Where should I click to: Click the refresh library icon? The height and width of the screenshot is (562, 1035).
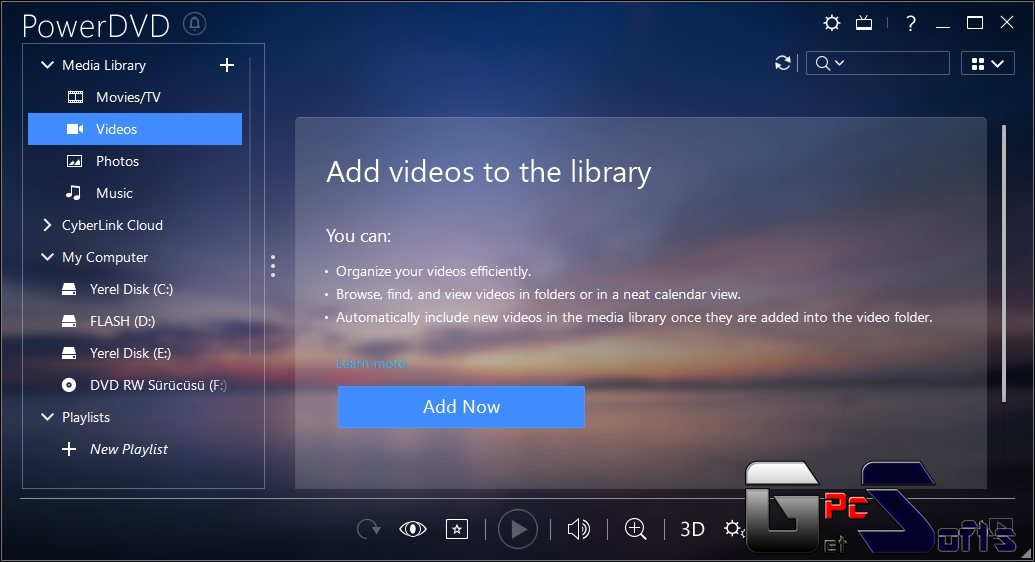pos(783,63)
